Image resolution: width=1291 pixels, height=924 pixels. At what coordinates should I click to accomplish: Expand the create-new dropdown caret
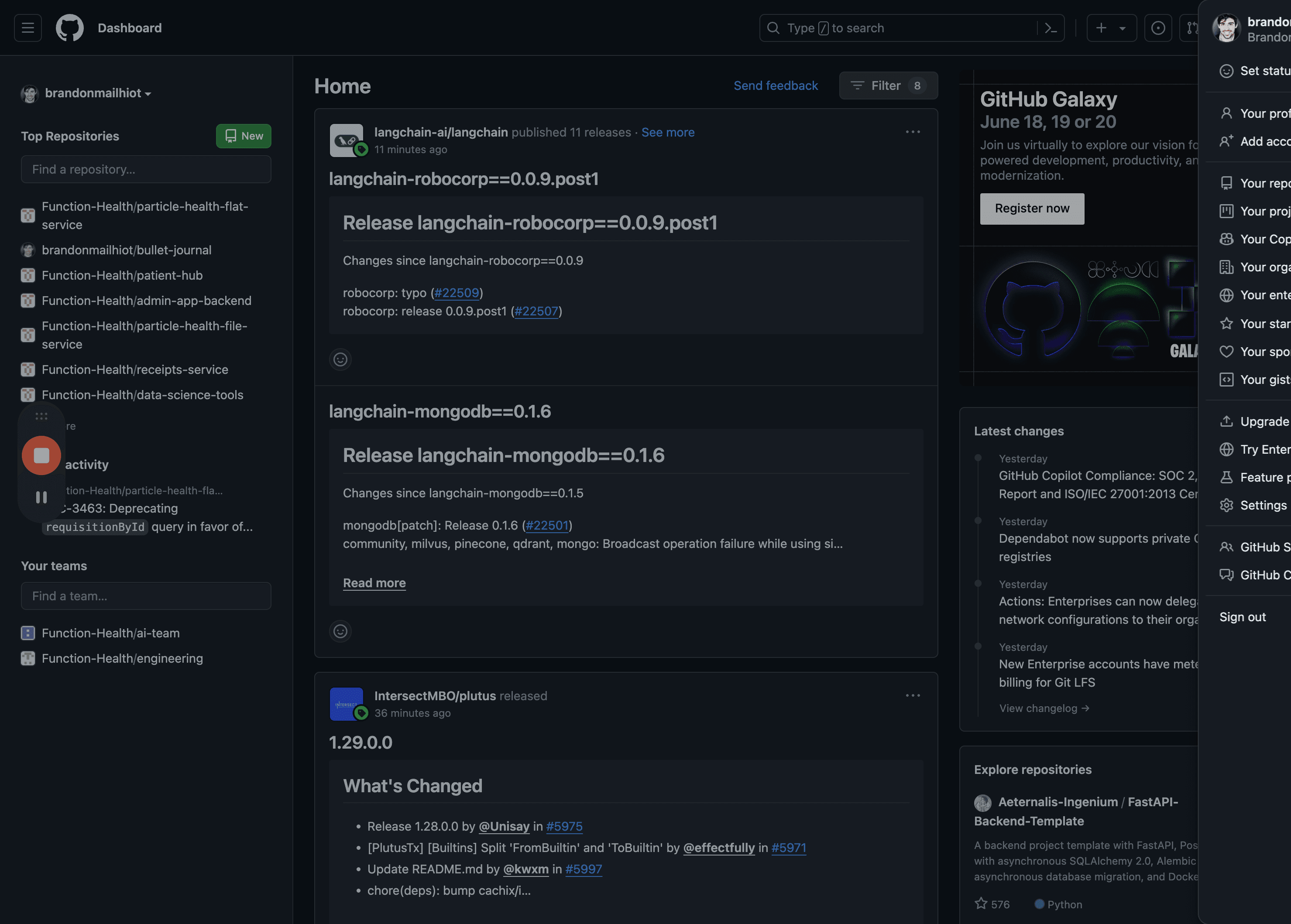(1123, 28)
